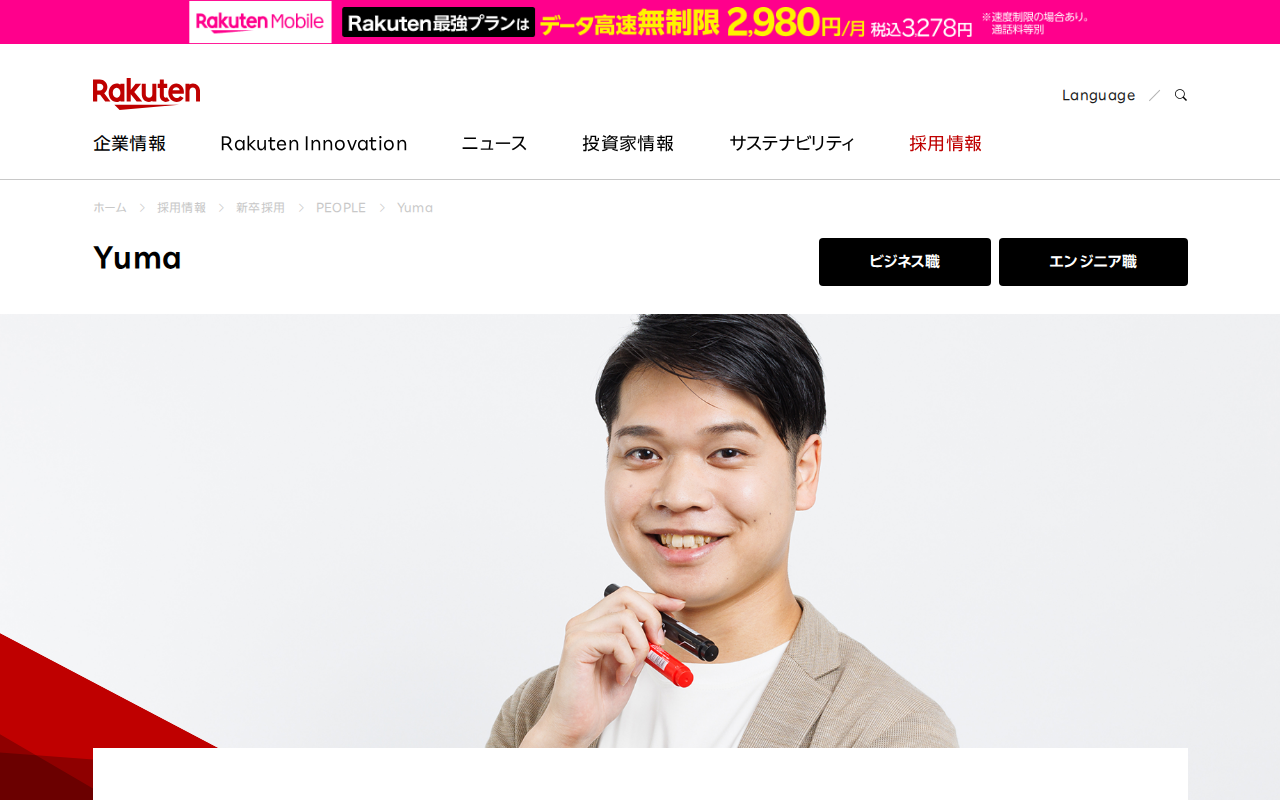This screenshot has height=800, width=1280.
Task: Go to PEOPLE breadcrumb link
Action: pos(341,207)
